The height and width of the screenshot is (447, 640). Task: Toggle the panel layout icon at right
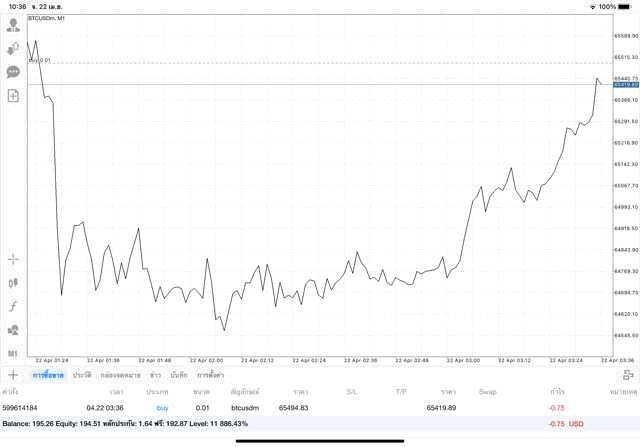[627, 375]
